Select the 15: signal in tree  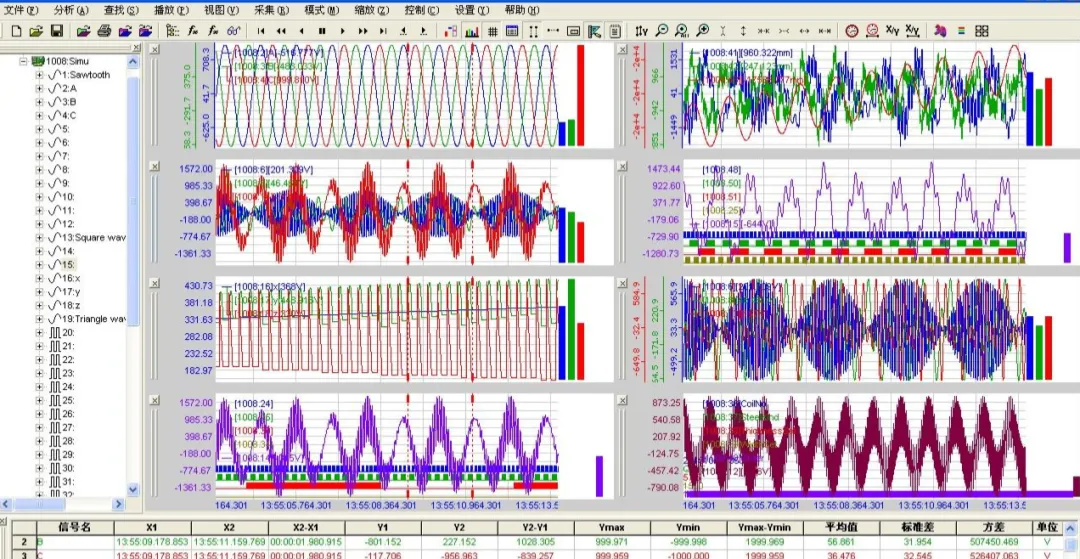tap(68, 264)
